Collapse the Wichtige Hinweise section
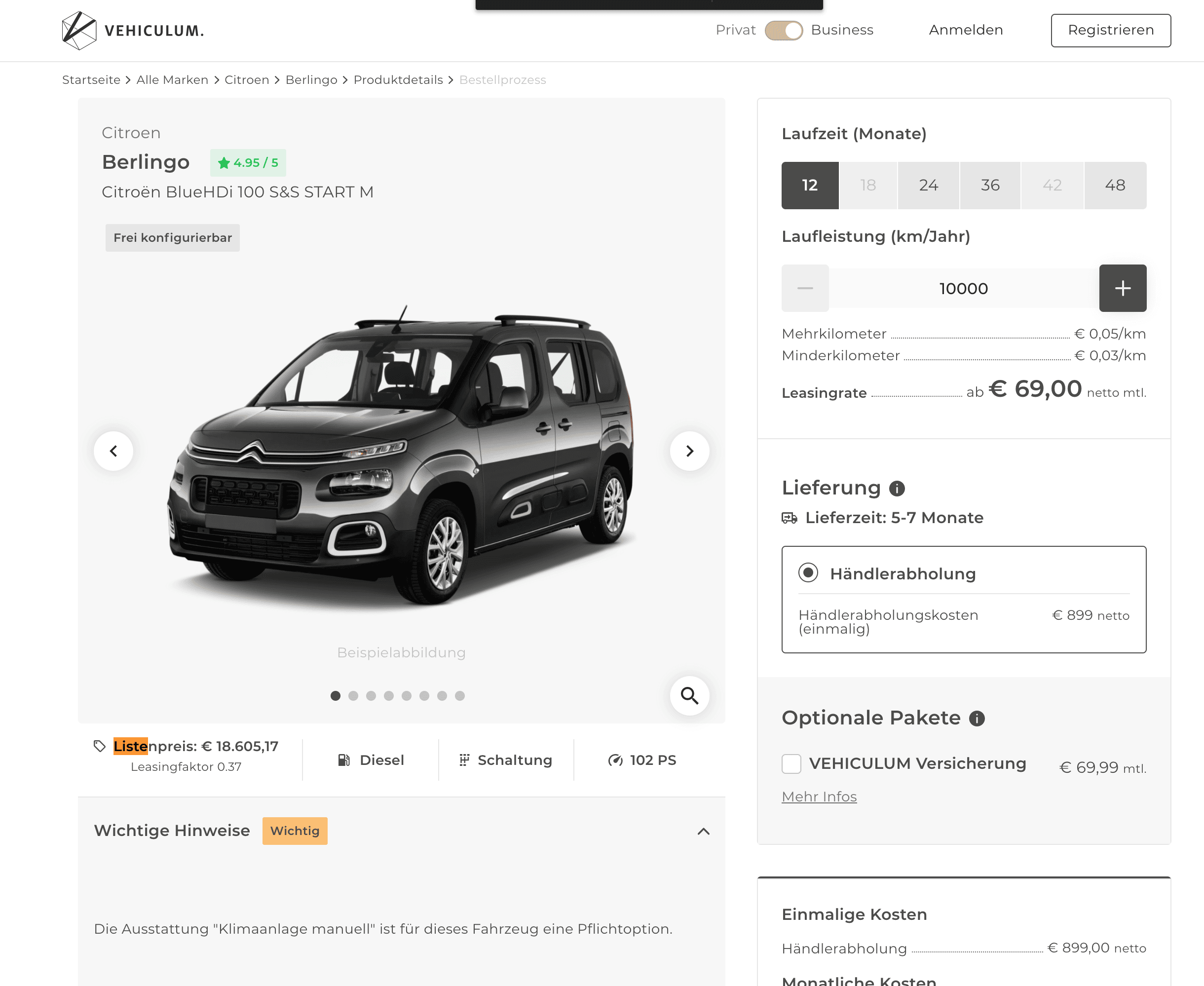 pyautogui.click(x=703, y=831)
